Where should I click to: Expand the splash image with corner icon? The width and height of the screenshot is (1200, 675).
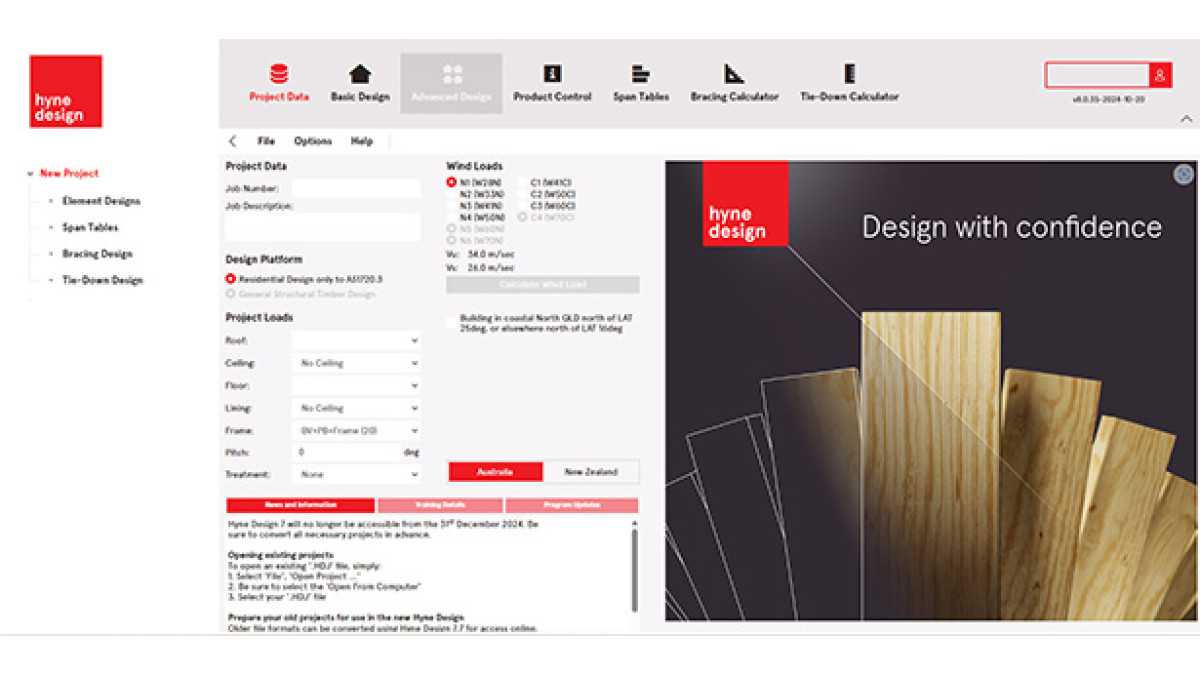pos(1183,174)
